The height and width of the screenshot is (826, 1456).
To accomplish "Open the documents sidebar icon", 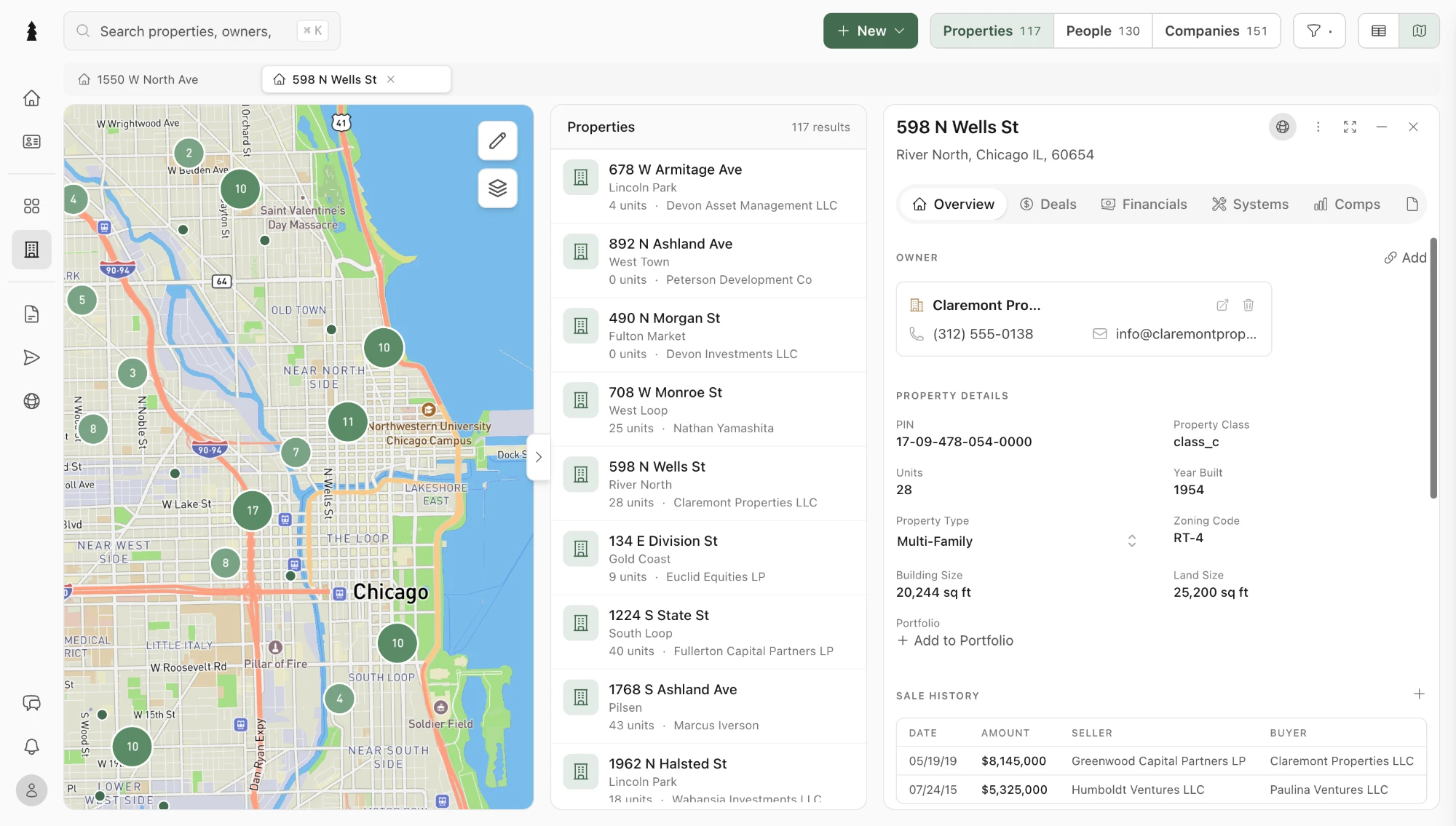I will (x=31, y=314).
